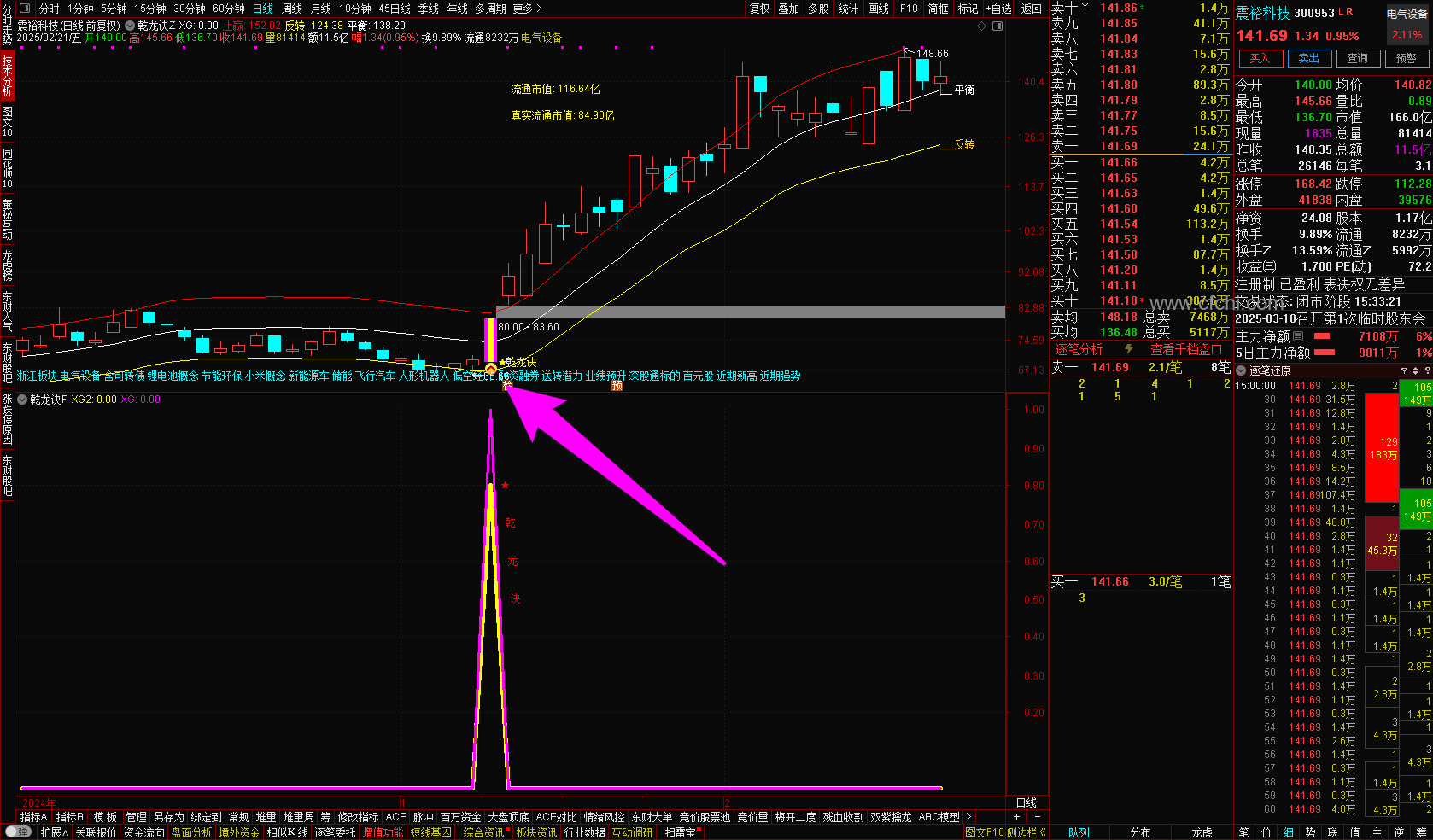Open the 技术分析 left sidebar tab
The image size is (1433, 840).
(x=7, y=75)
